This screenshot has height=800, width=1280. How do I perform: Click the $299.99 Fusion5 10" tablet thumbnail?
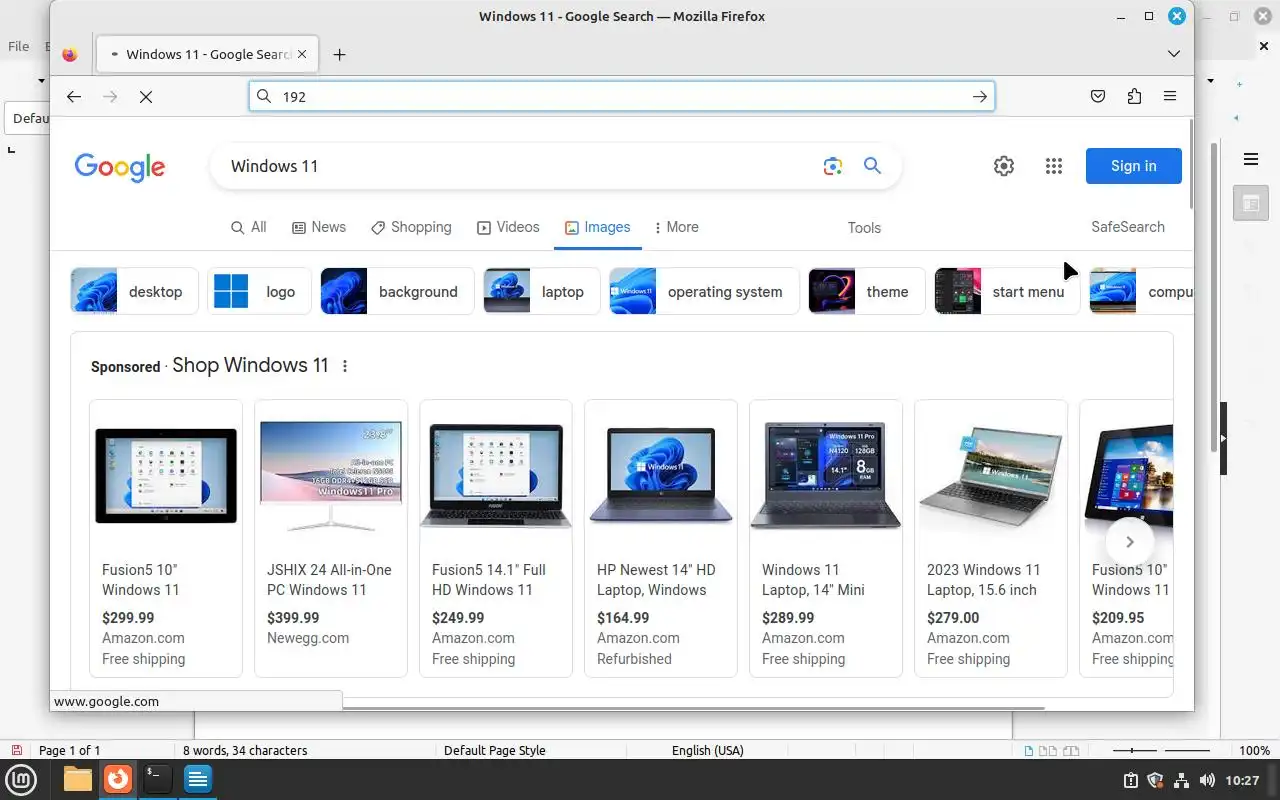coord(166,476)
